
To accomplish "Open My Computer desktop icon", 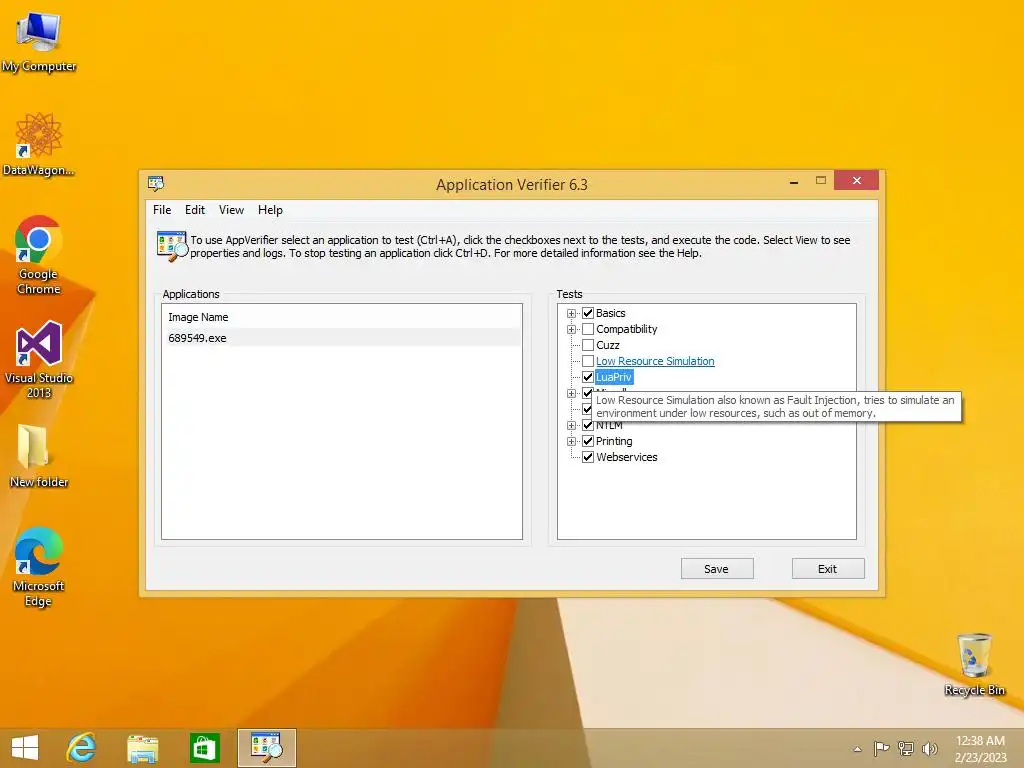I will (x=39, y=40).
